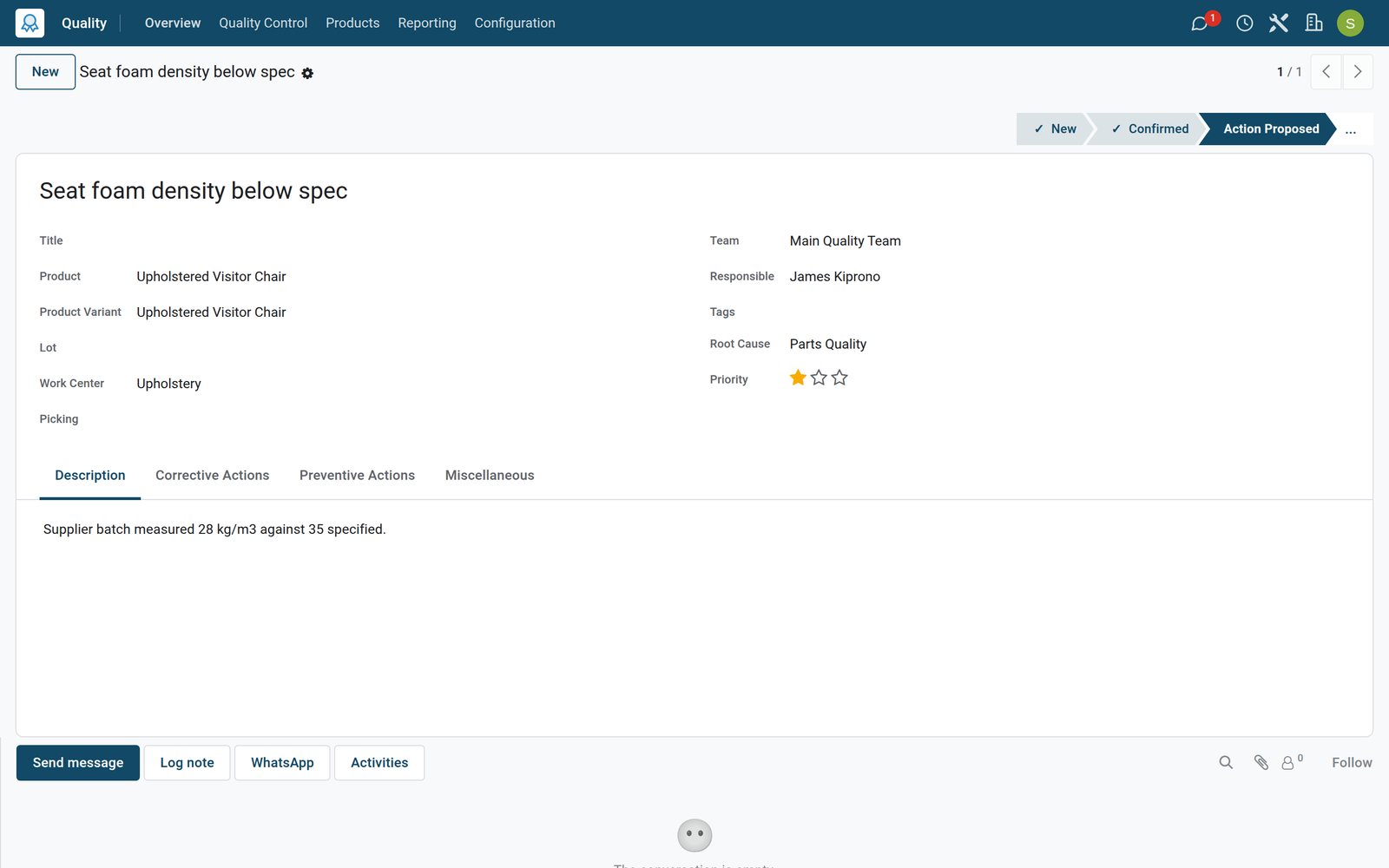Select the Description tab

pos(90,476)
